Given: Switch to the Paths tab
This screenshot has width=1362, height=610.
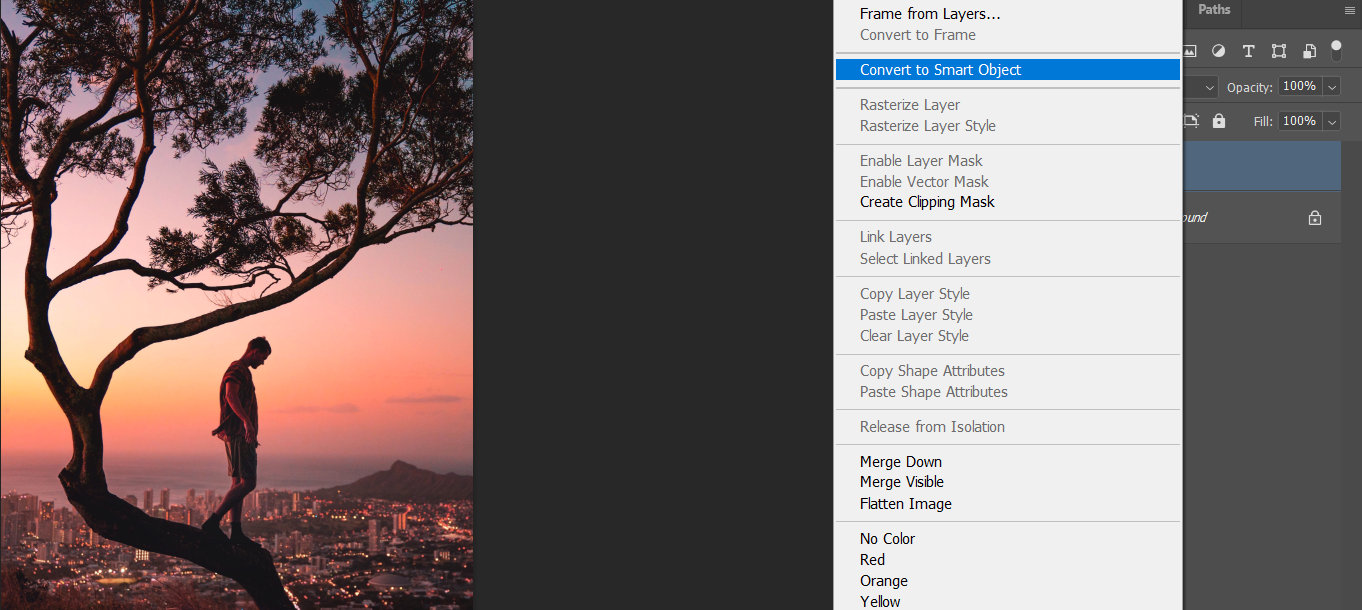Looking at the screenshot, I should [1214, 10].
